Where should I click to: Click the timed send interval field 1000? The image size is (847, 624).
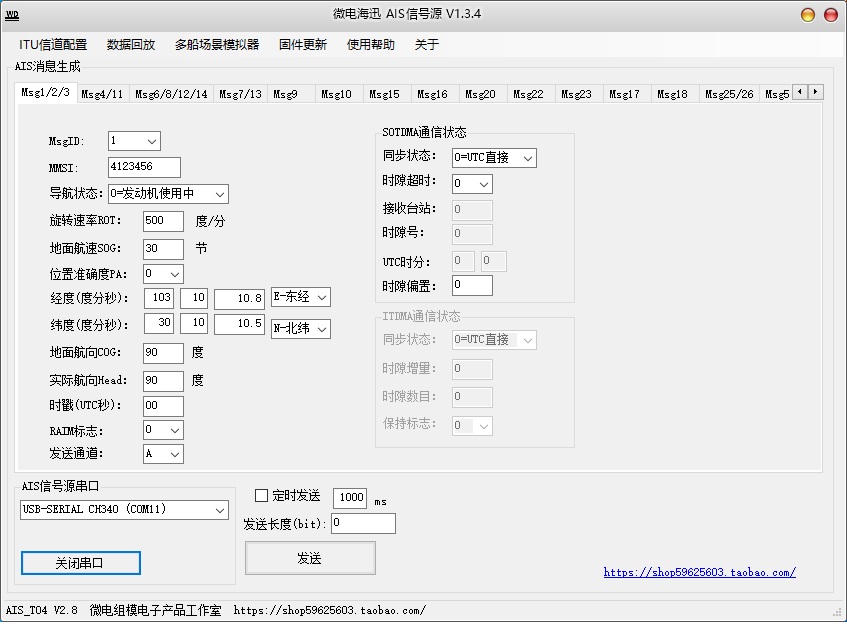coord(350,498)
